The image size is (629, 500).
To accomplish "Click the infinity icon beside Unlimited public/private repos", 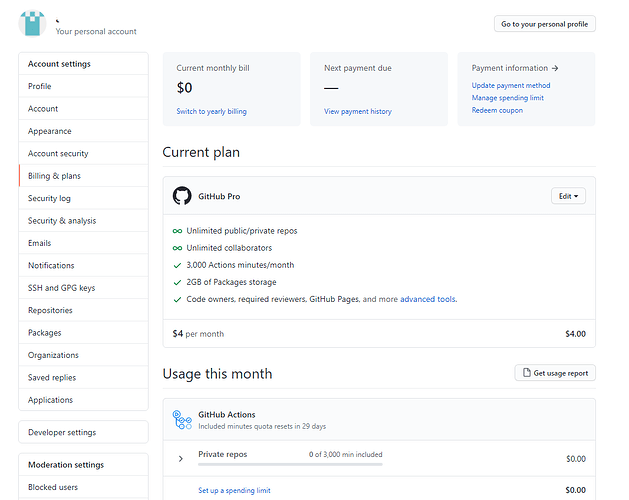I will point(177,231).
